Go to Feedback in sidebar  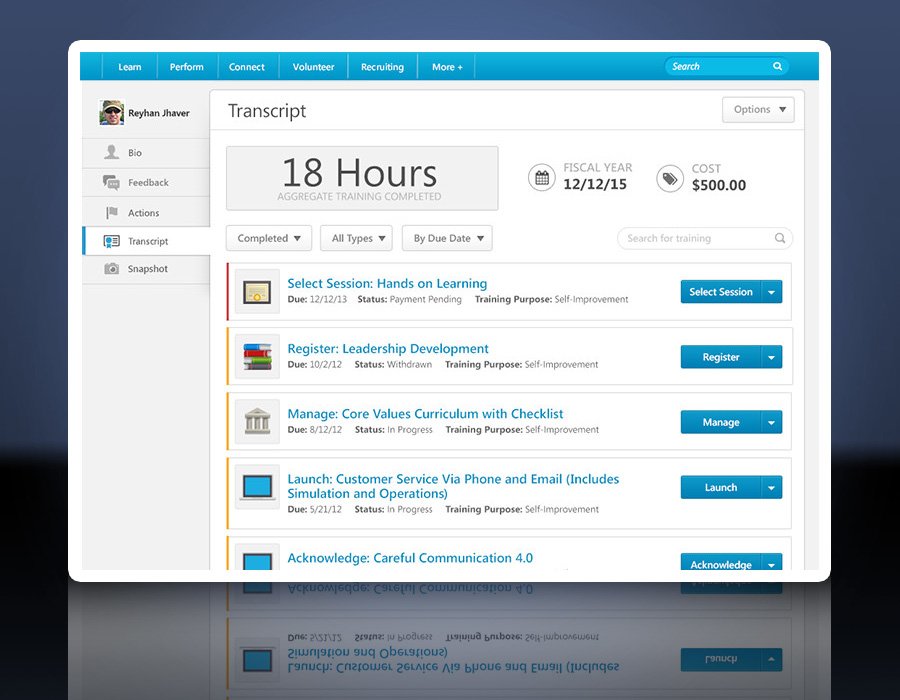(146, 182)
